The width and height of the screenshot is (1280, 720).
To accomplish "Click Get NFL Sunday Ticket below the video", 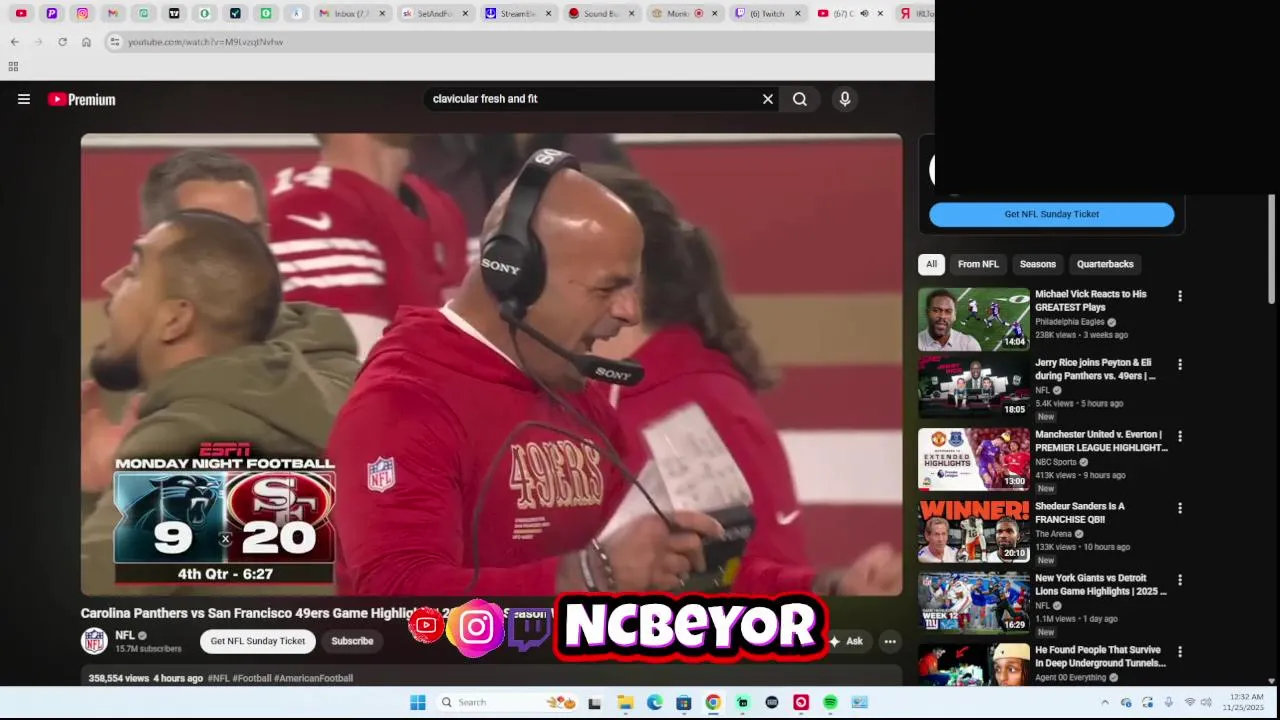I will (258, 641).
